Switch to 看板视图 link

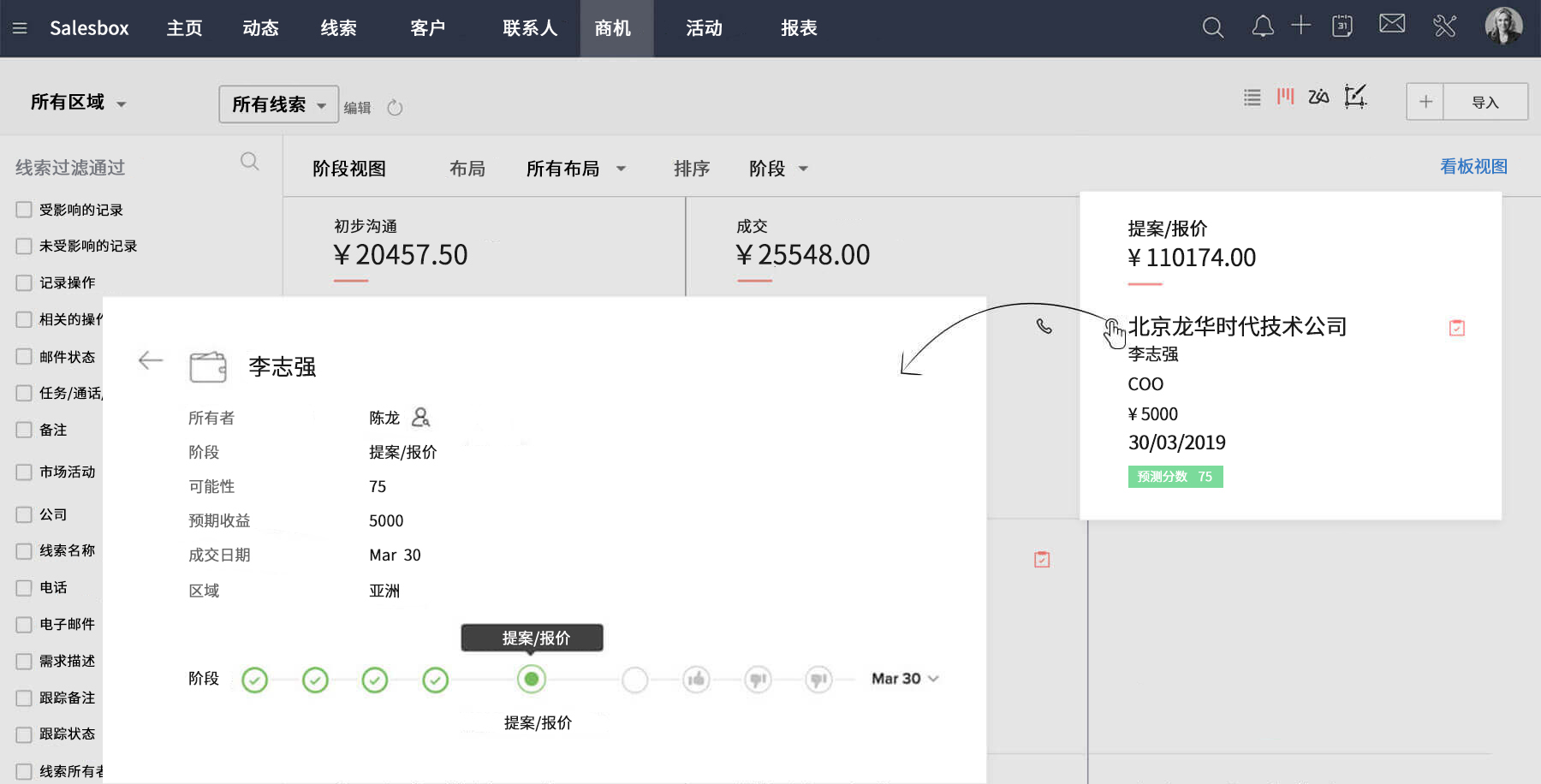pos(1473,167)
